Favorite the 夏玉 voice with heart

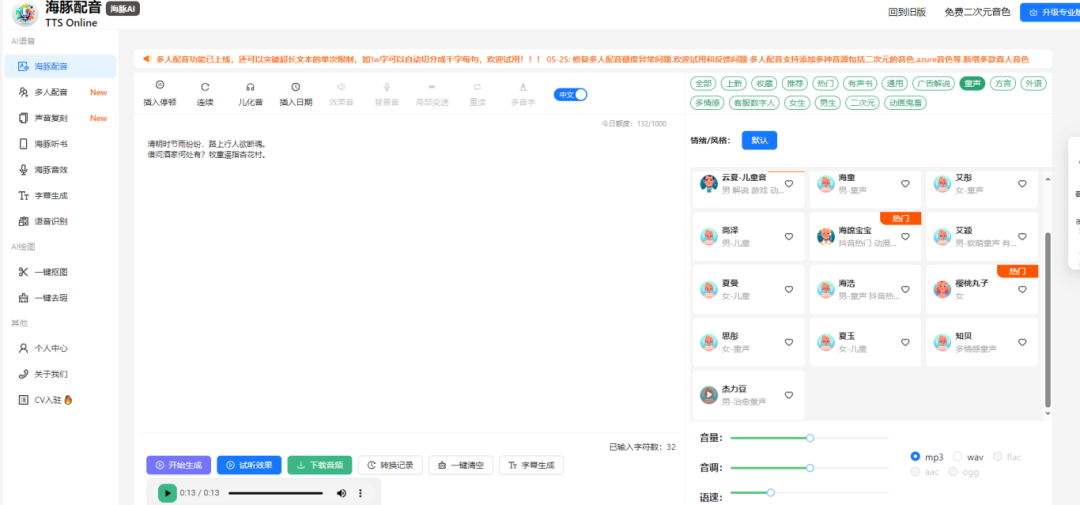coord(906,342)
